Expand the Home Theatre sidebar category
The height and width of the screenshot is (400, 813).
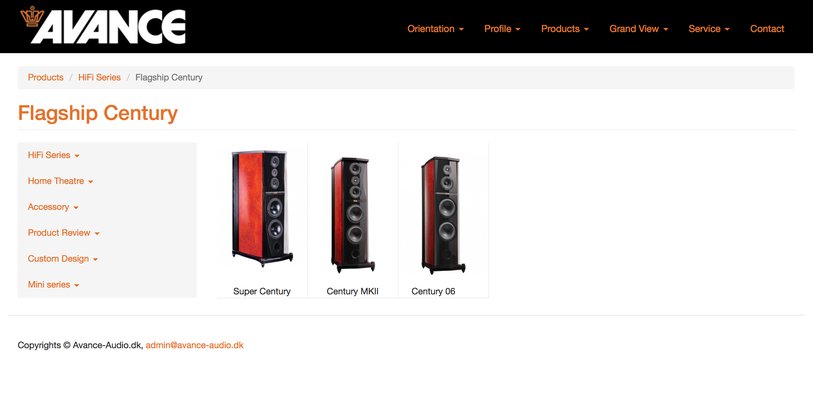(x=60, y=181)
